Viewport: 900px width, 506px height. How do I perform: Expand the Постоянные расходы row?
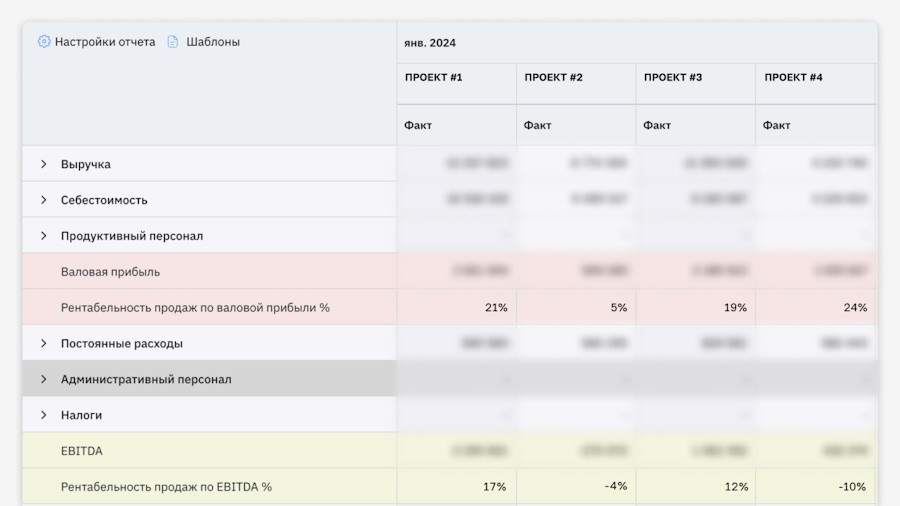[x=44, y=343]
